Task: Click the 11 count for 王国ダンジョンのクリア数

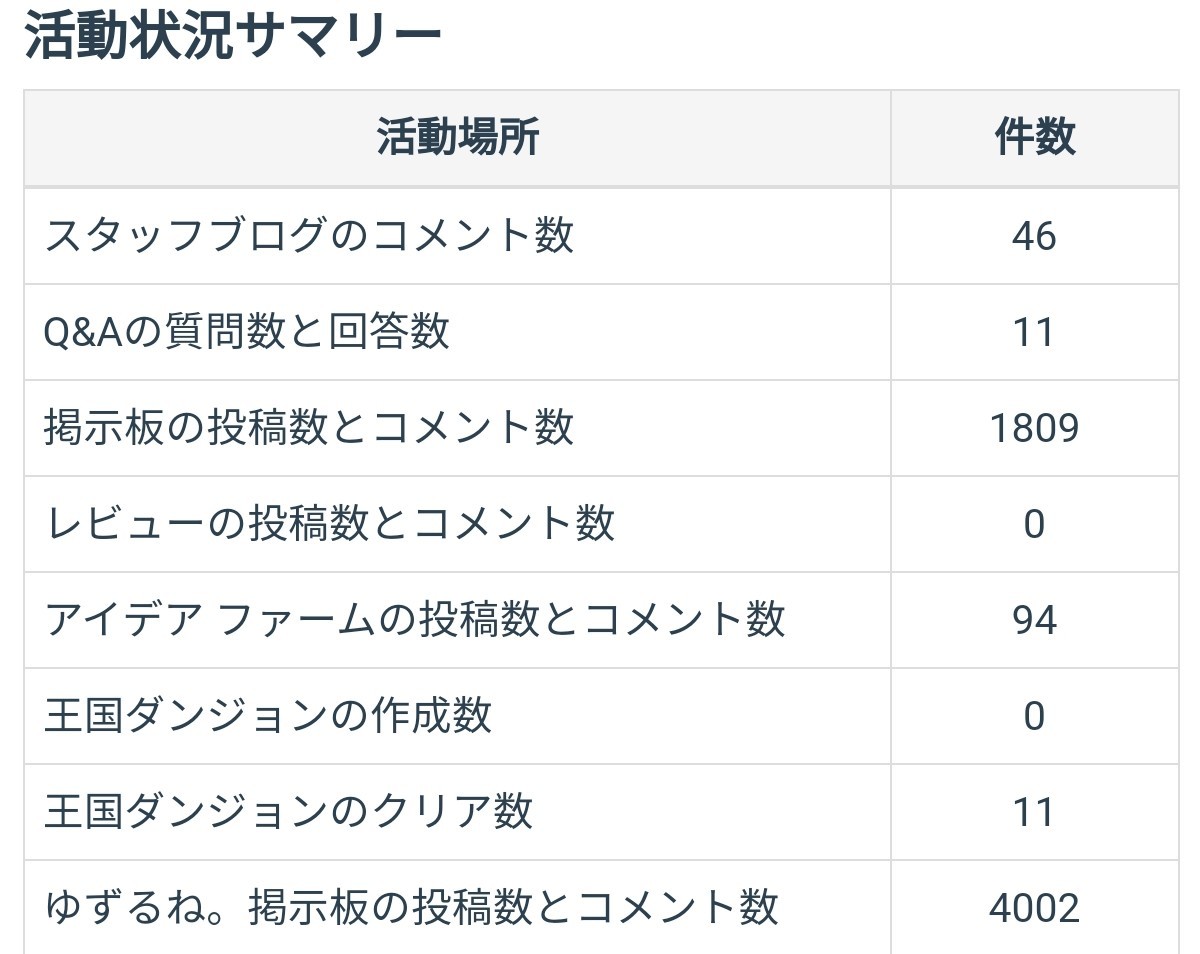Action: tap(1034, 812)
